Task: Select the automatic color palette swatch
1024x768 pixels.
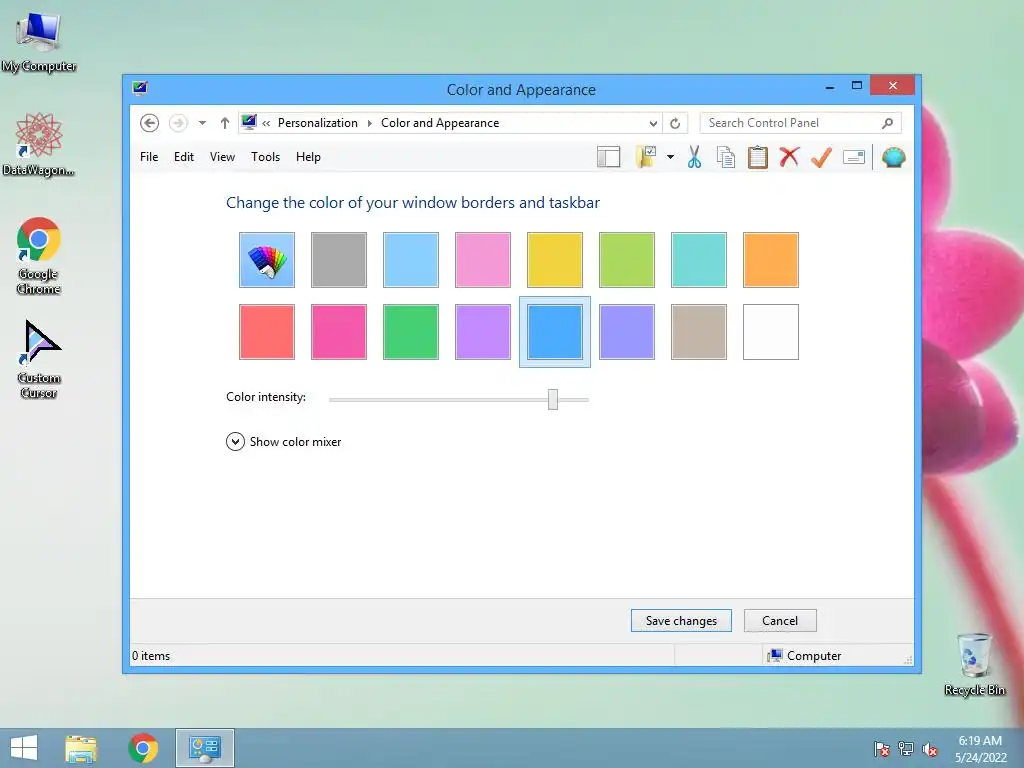Action: click(x=266, y=260)
